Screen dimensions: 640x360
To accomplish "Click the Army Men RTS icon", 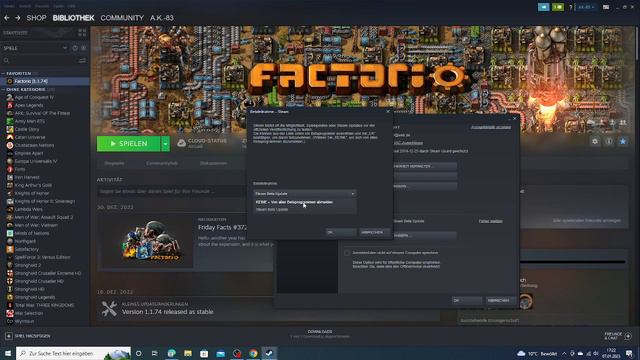I will point(10,121).
